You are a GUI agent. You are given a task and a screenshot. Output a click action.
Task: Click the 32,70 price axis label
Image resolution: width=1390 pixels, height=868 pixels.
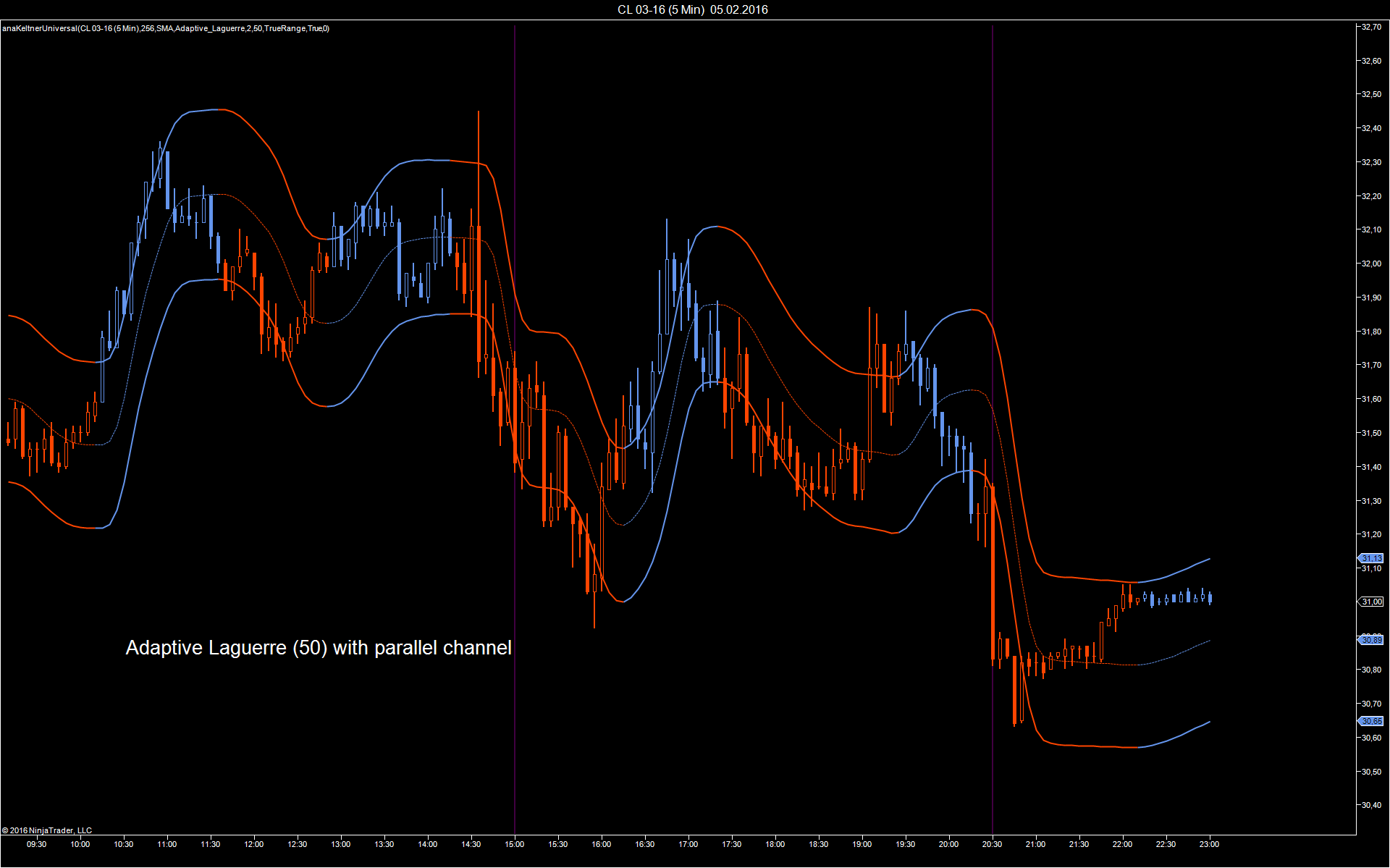1371,27
